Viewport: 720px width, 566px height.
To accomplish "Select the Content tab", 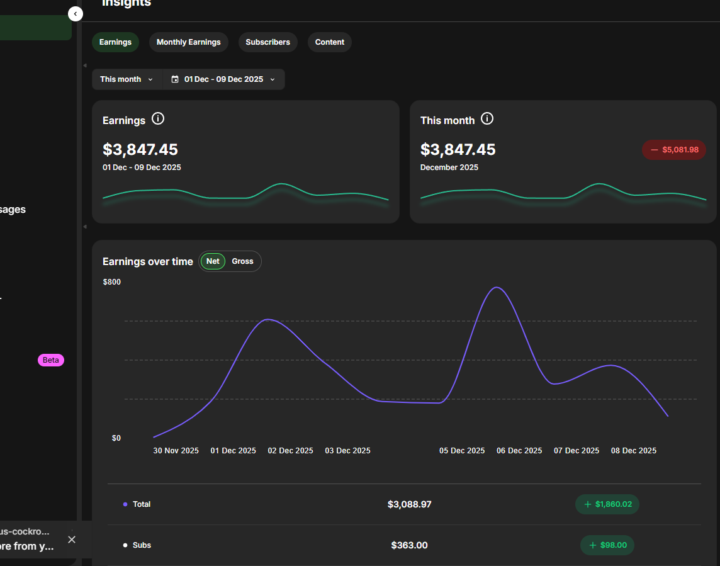I will tap(329, 42).
